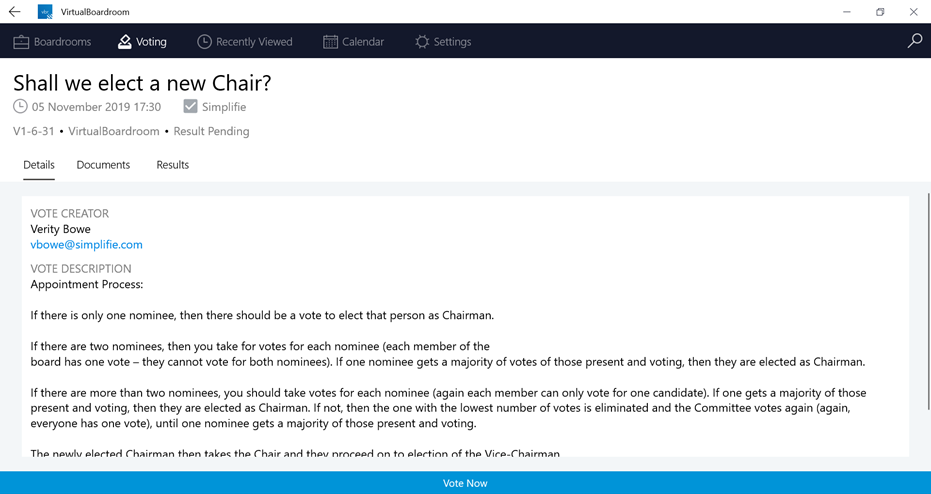The image size is (931, 494).
Task: Click the Vote Now button
Action: (466, 483)
